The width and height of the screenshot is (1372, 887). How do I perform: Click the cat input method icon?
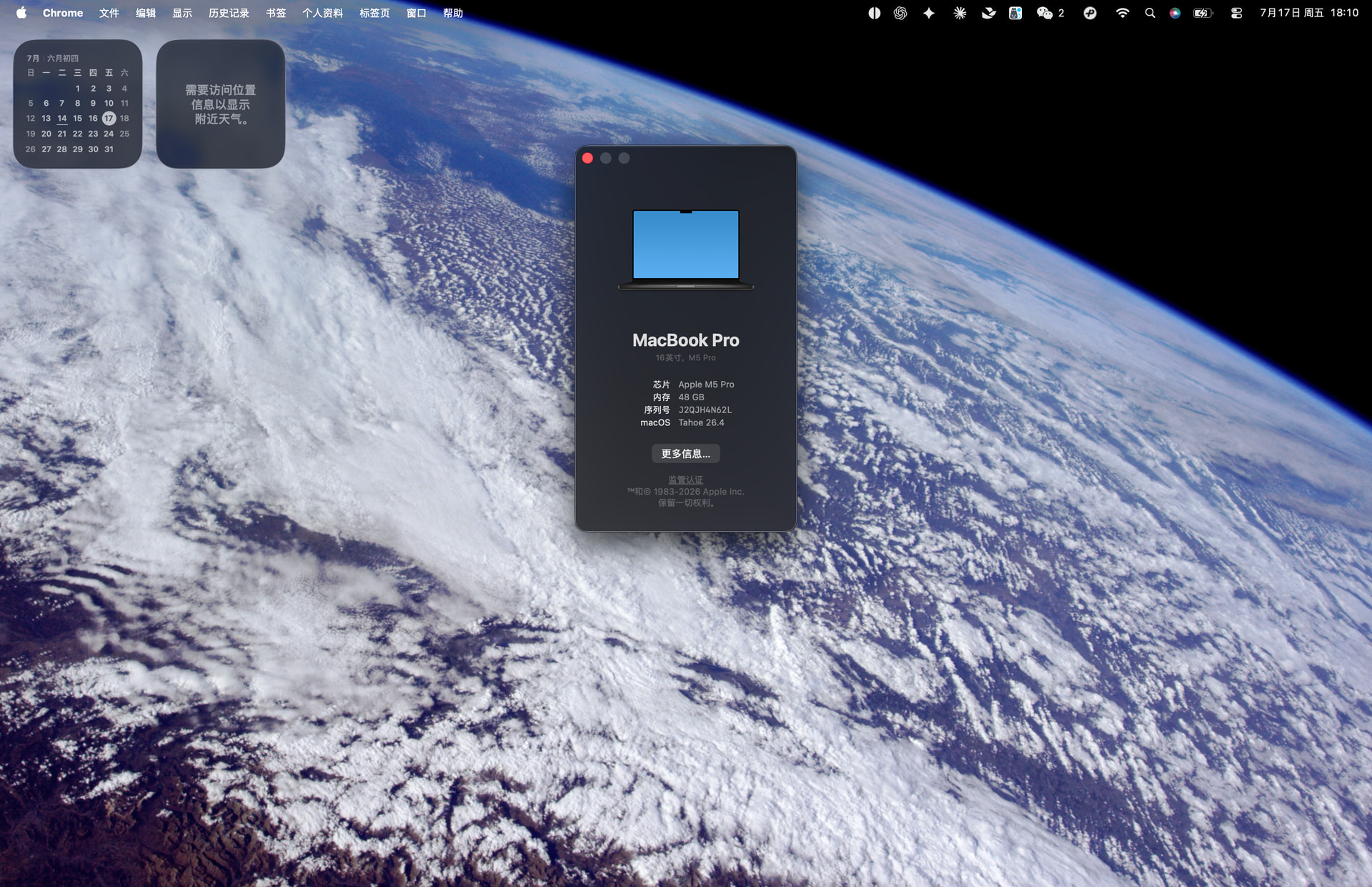pos(1015,13)
